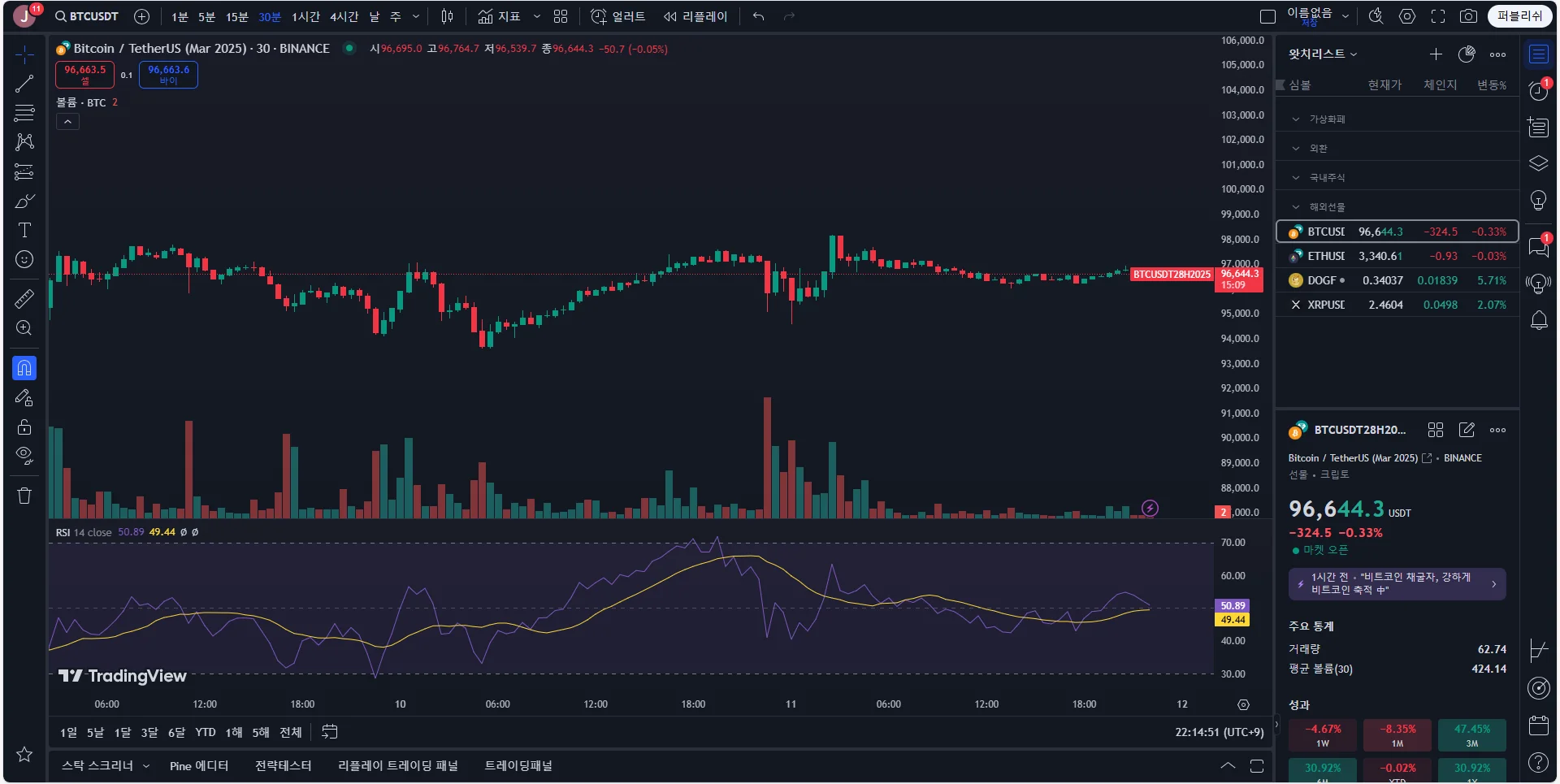Open the layout setup square icon
Viewport: 1560px width, 784px height.
(1267, 16)
